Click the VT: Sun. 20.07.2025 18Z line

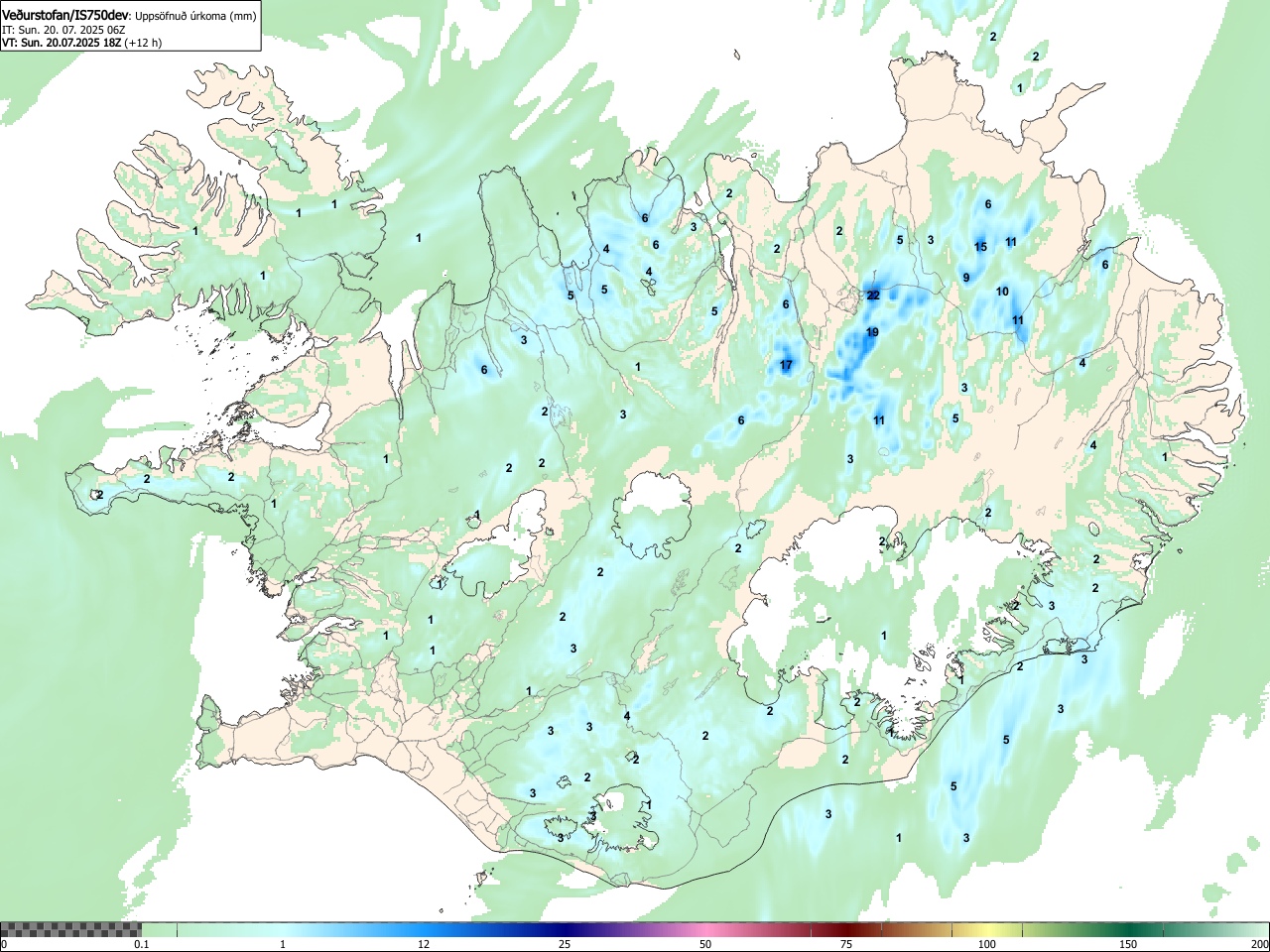62,43
